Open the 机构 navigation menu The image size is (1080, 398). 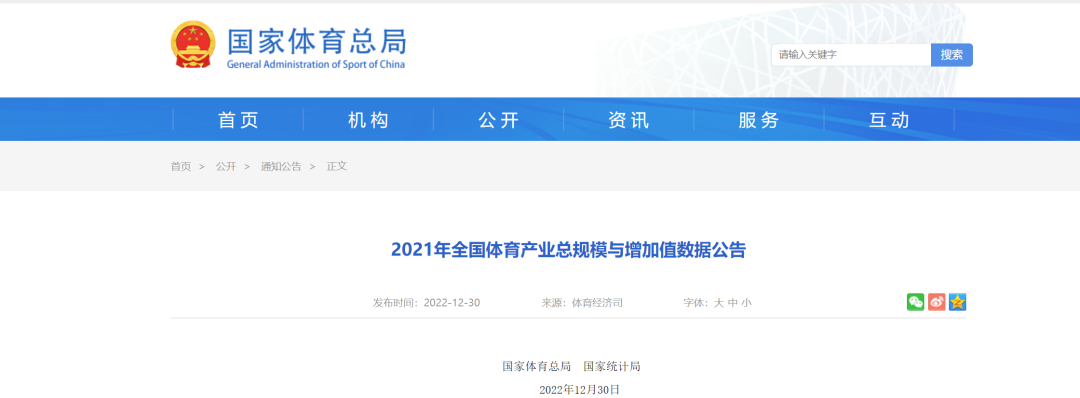pyautogui.click(x=368, y=120)
